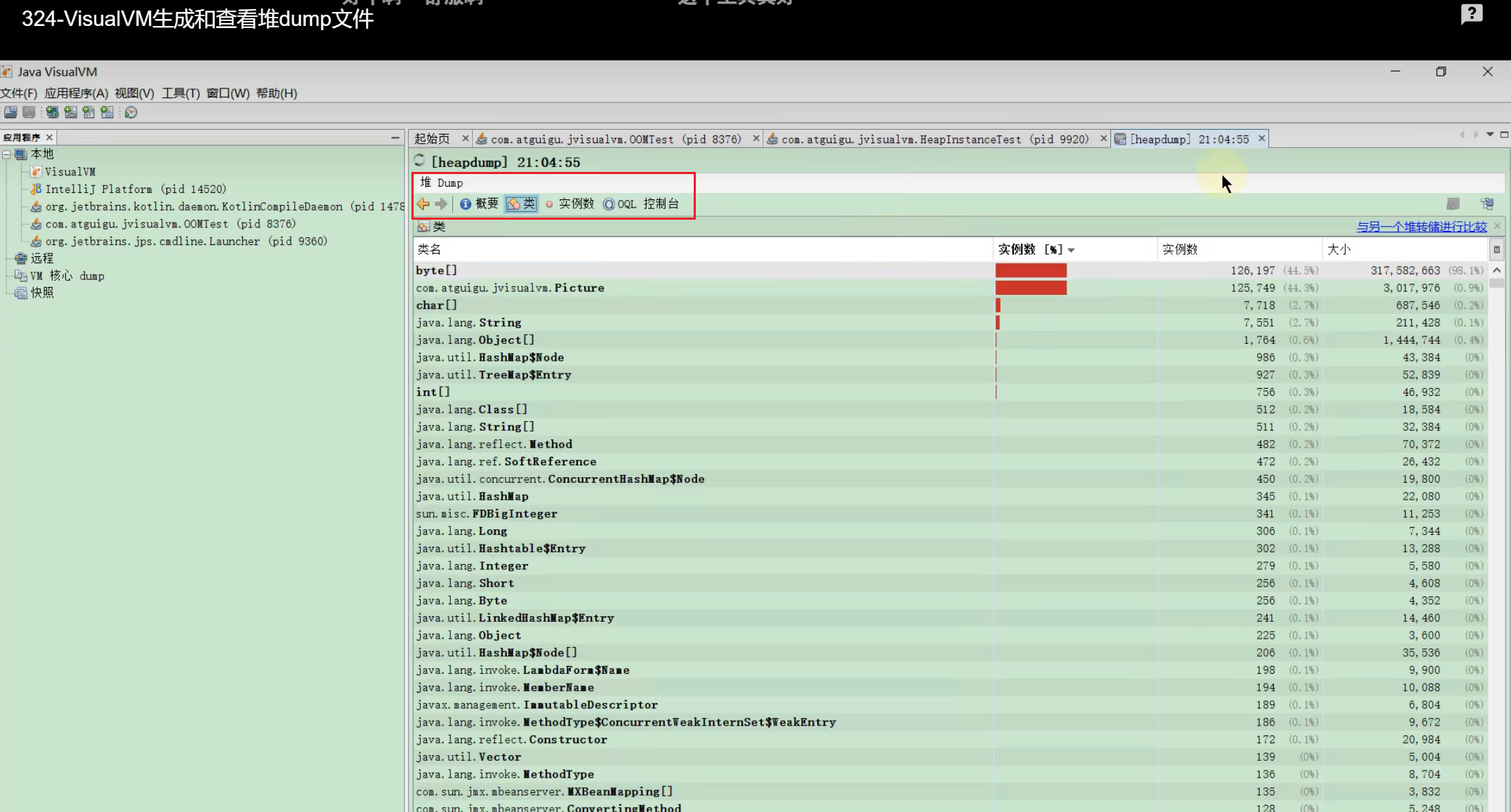This screenshot has width=1511, height=812.
Task: Collapse the 本地 tree node
Action: (6, 154)
